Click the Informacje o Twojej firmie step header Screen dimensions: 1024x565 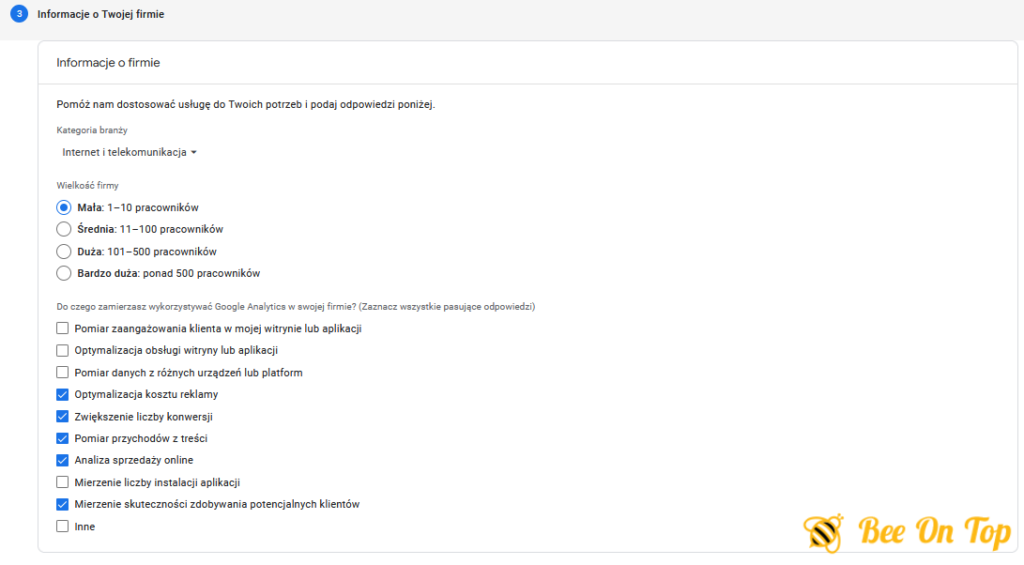tap(101, 14)
